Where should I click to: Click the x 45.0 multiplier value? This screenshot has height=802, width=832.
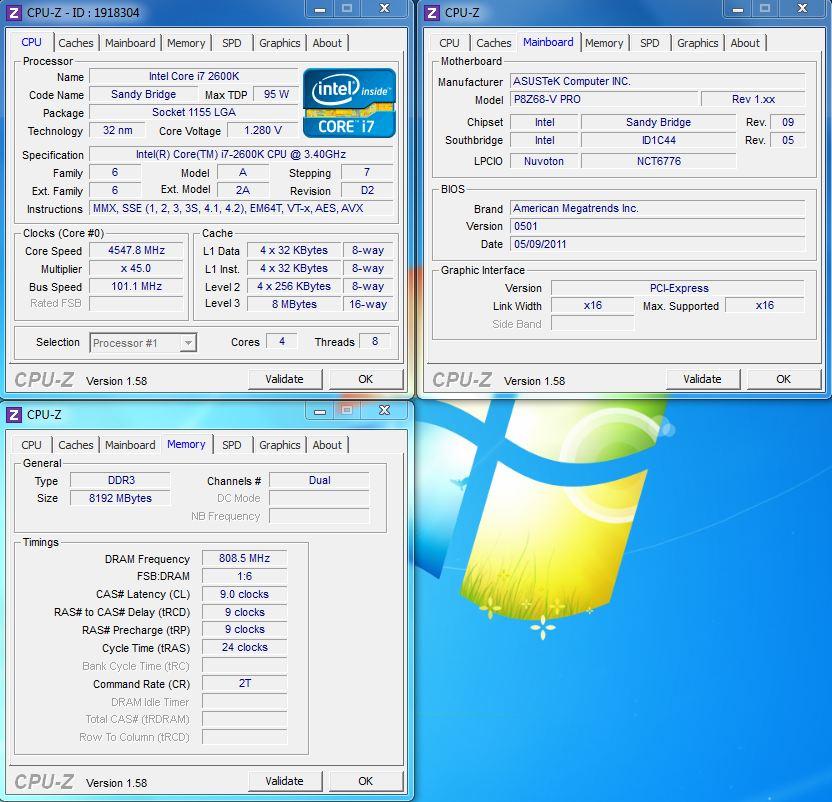pos(136,269)
